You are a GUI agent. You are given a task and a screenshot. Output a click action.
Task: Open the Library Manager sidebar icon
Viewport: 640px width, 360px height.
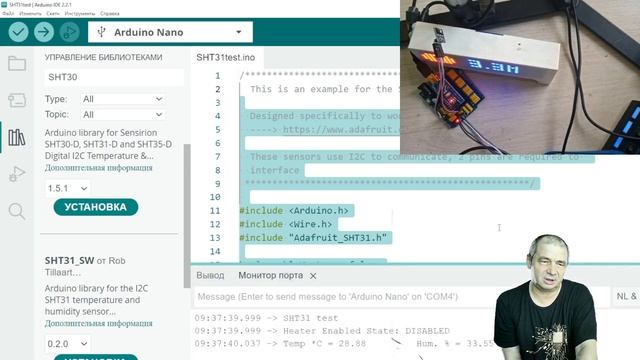coord(17,138)
